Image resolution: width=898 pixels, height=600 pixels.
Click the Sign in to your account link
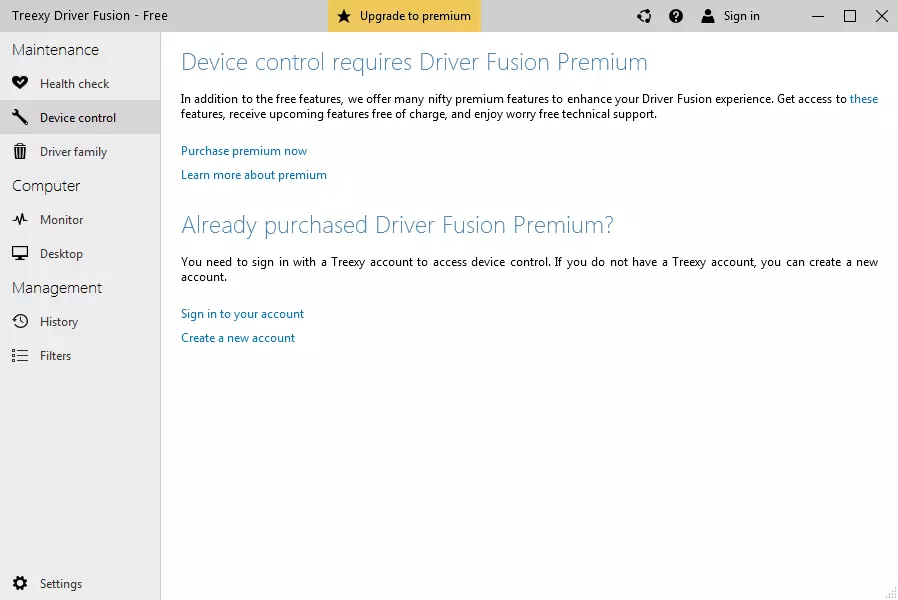coord(242,314)
